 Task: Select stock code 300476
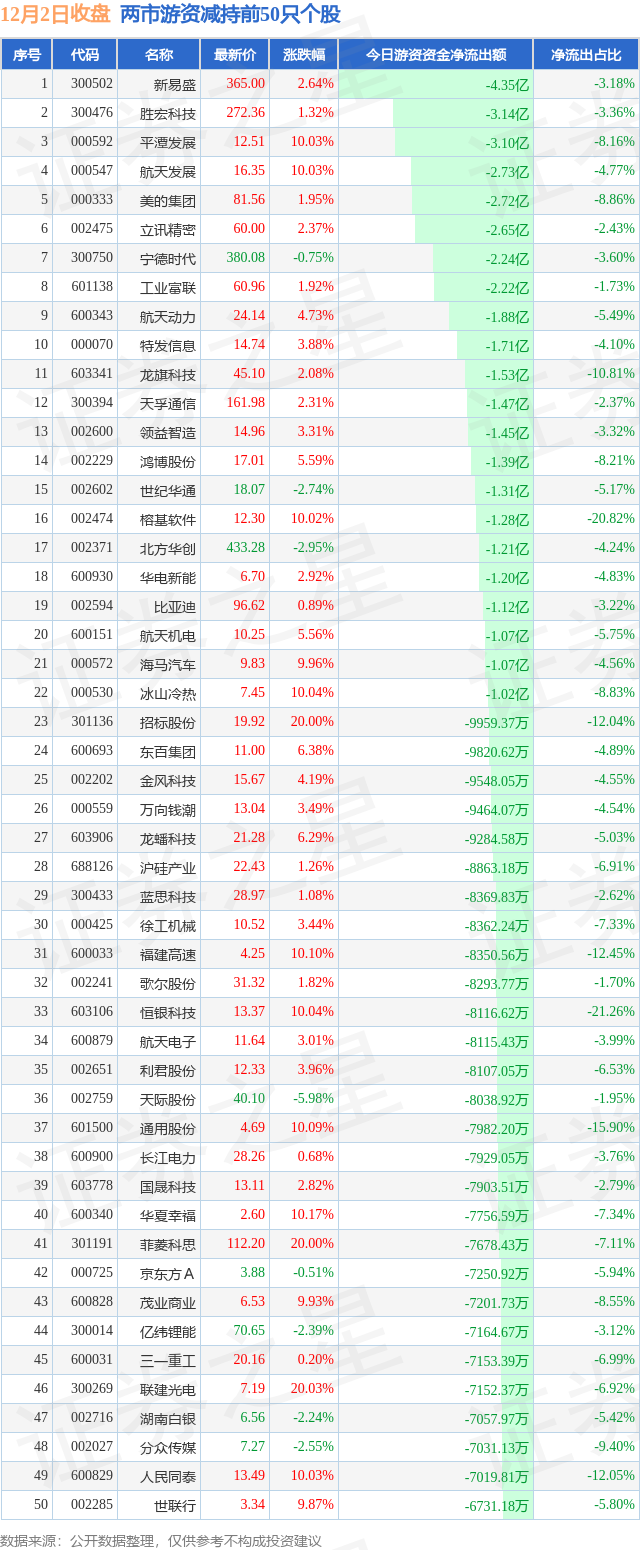click(x=91, y=113)
